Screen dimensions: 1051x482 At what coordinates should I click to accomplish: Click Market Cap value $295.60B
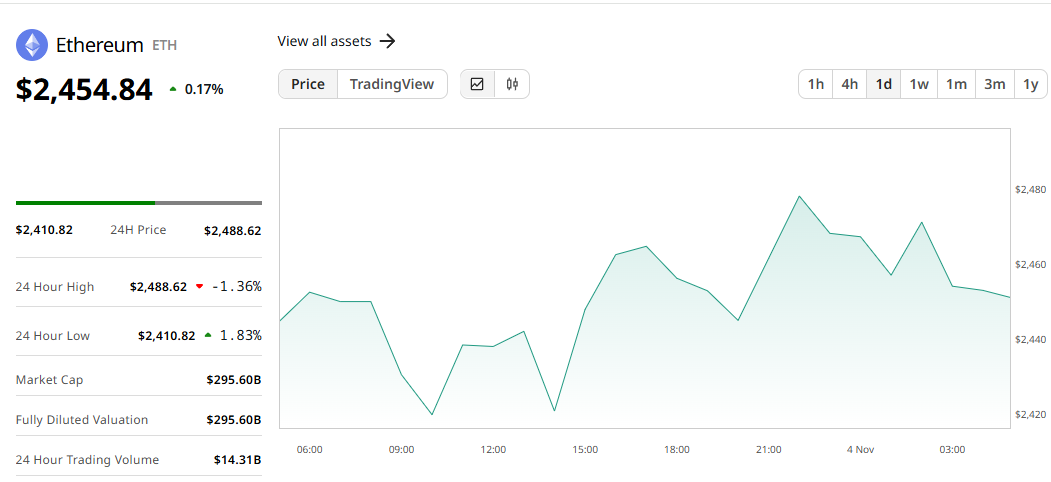234,379
